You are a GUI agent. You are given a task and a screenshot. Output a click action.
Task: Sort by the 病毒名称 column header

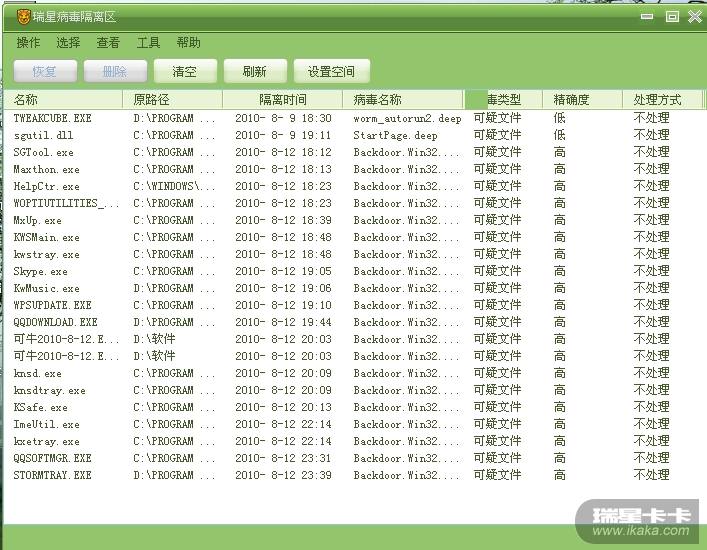point(403,100)
